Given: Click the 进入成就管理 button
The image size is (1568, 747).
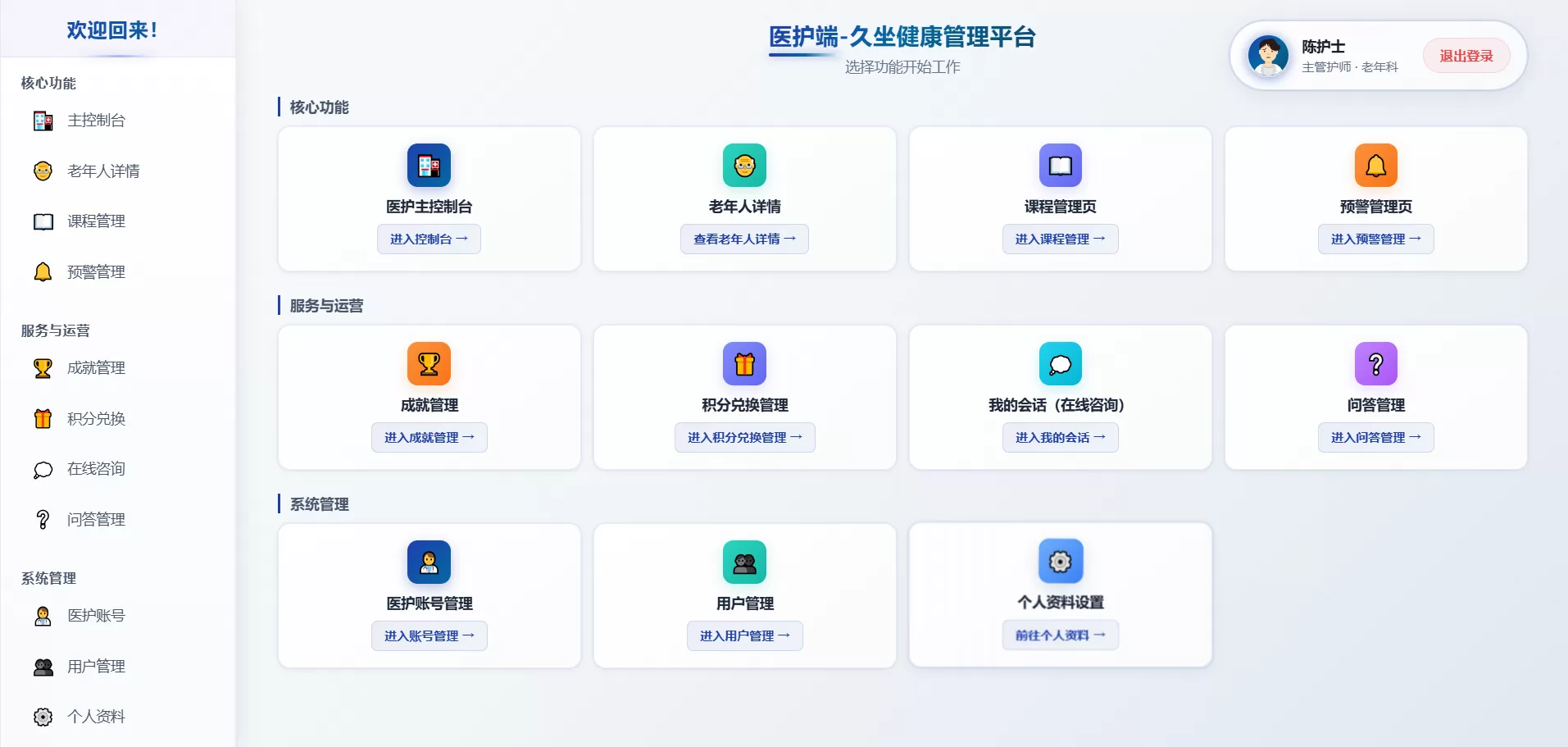Looking at the screenshot, I should click(429, 437).
